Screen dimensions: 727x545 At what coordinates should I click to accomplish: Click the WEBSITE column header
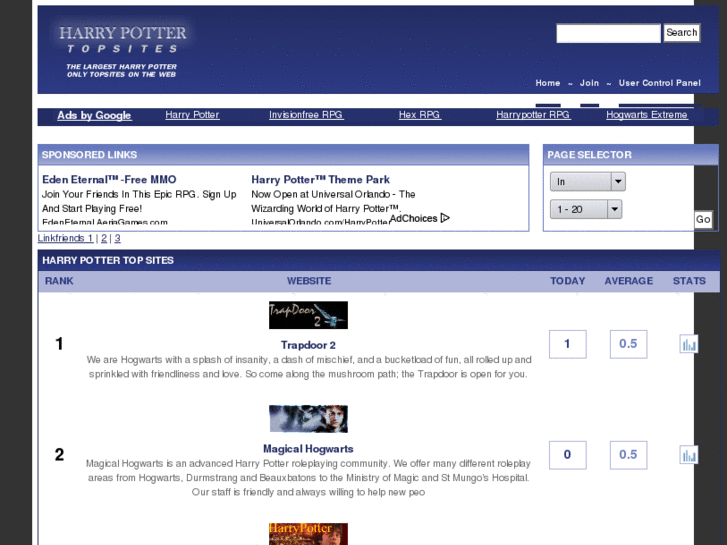(309, 281)
